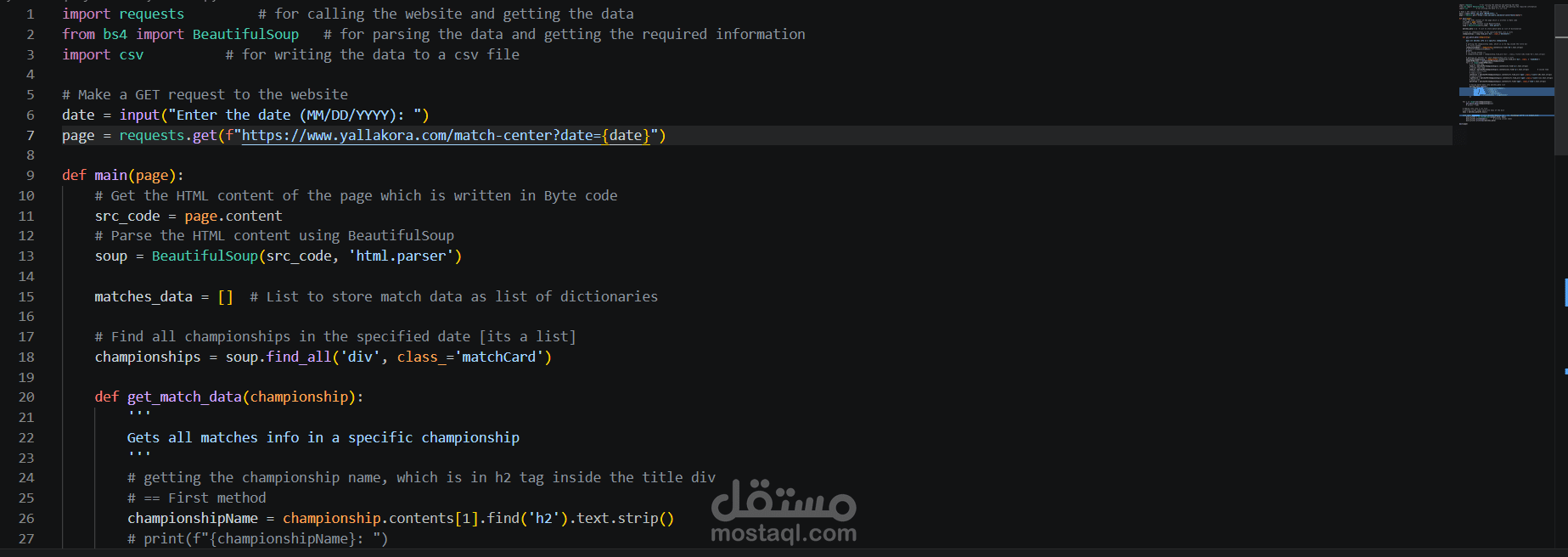Click the "input" function call on line 6
The width and height of the screenshot is (1568, 557).
click(x=139, y=115)
